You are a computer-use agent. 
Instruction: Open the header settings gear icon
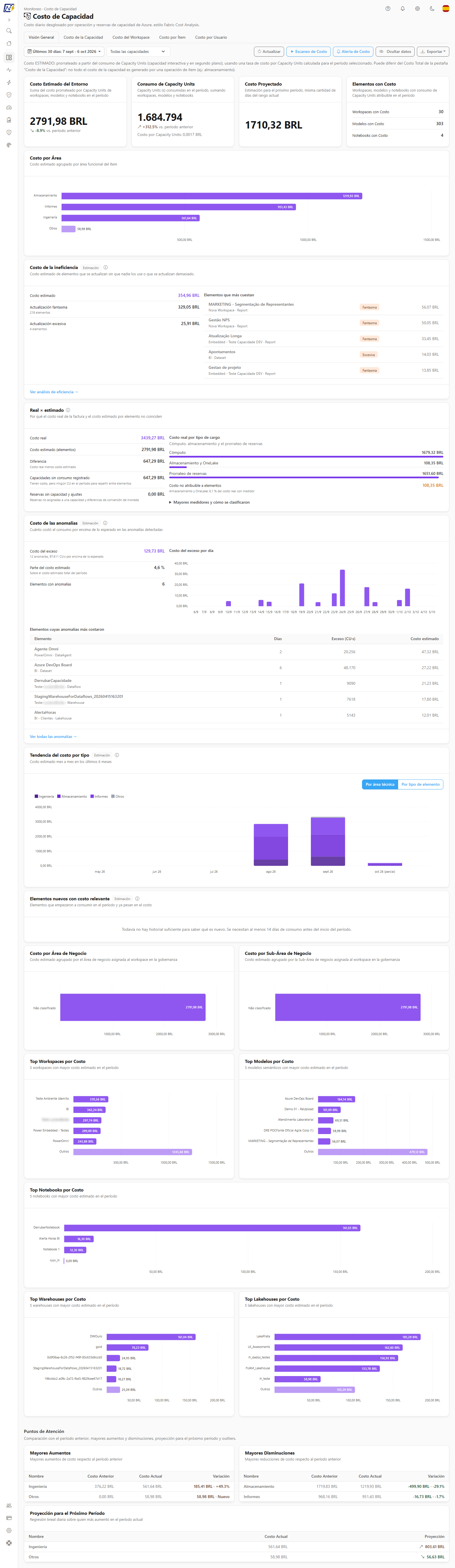[x=417, y=9]
